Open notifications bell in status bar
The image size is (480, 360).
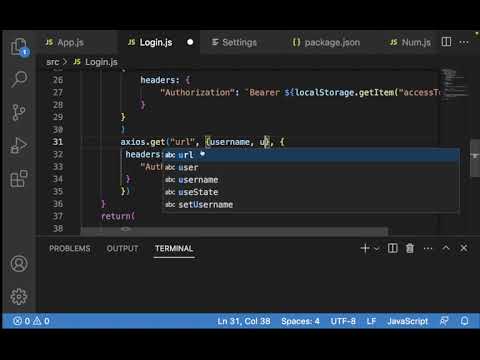click(x=464, y=321)
